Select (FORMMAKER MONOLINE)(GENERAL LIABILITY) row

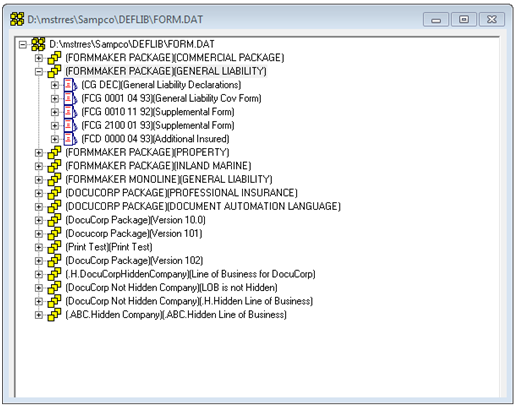coord(169,179)
